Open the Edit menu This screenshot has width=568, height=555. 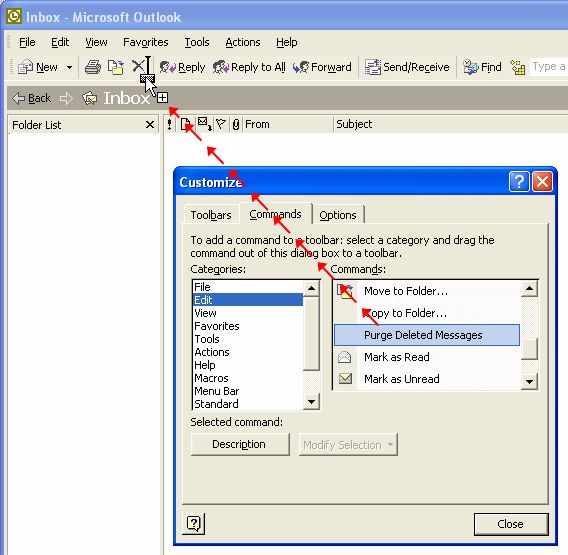[x=60, y=42]
